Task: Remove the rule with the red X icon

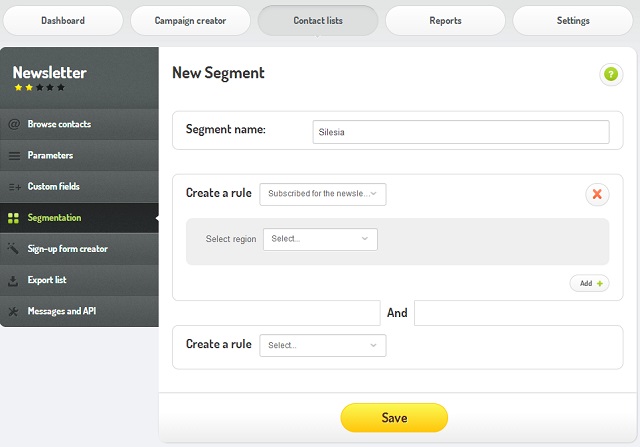Action: point(597,194)
